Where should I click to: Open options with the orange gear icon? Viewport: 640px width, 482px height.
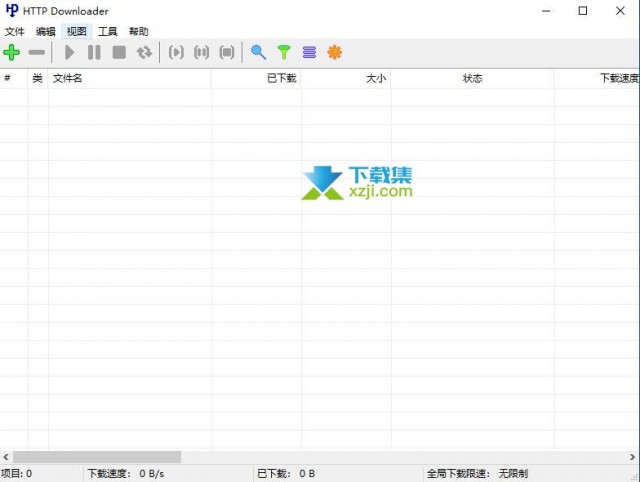point(335,52)
